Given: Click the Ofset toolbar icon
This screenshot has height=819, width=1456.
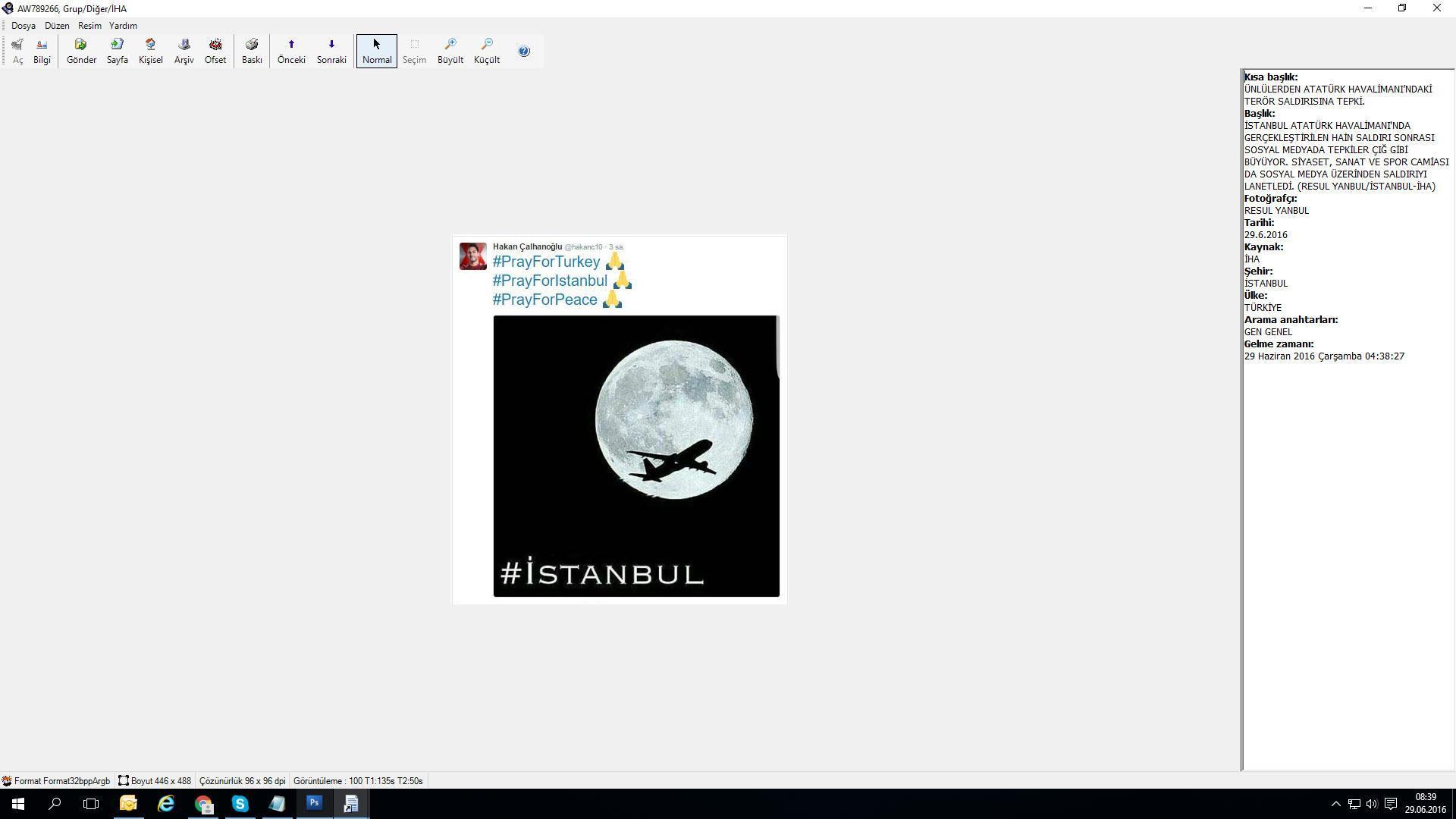Looking at the screenshot, I should click(x=215, y=51).
